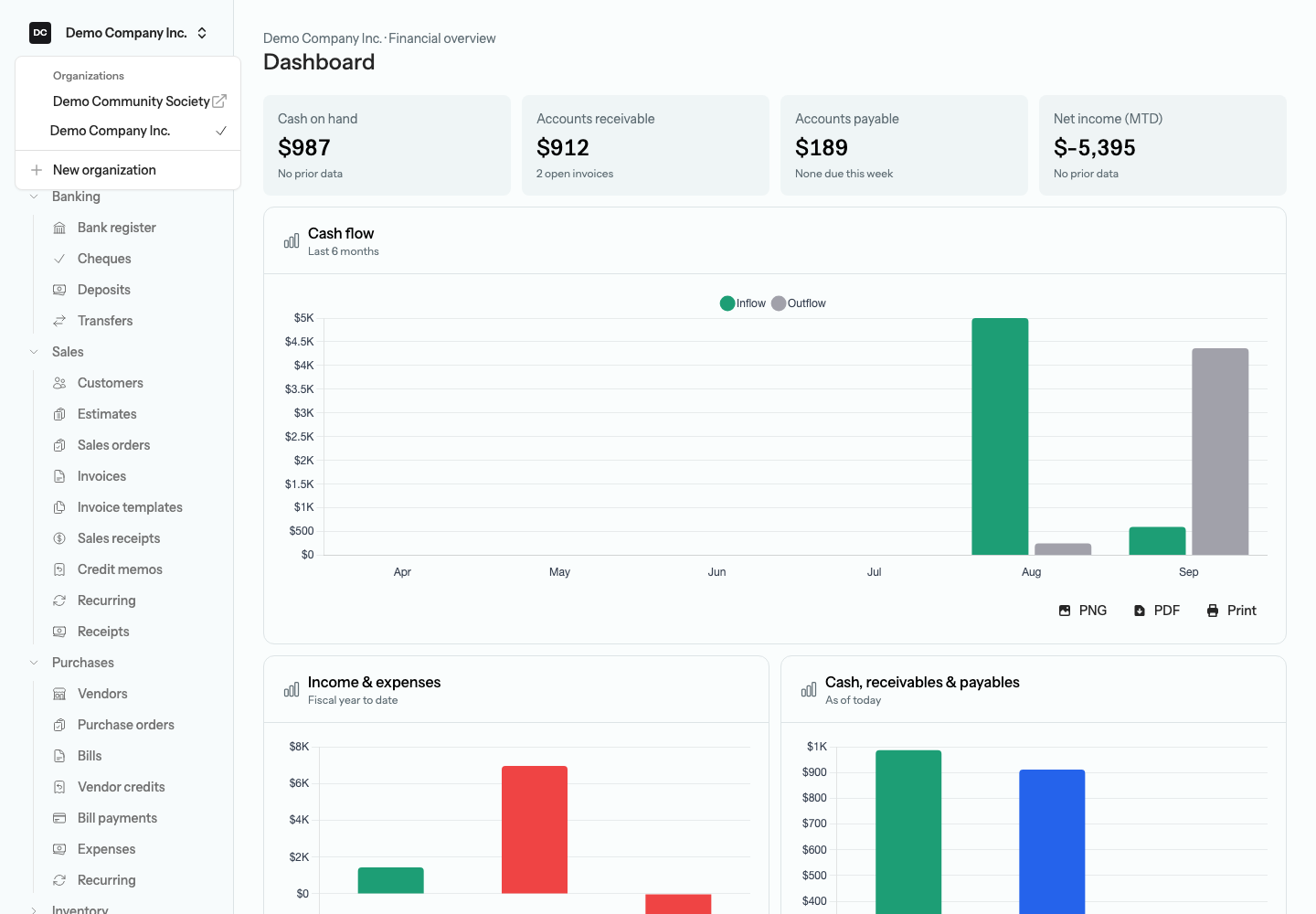Click the Invoices document icon
1316x914 pixels.
pos(59,476)
